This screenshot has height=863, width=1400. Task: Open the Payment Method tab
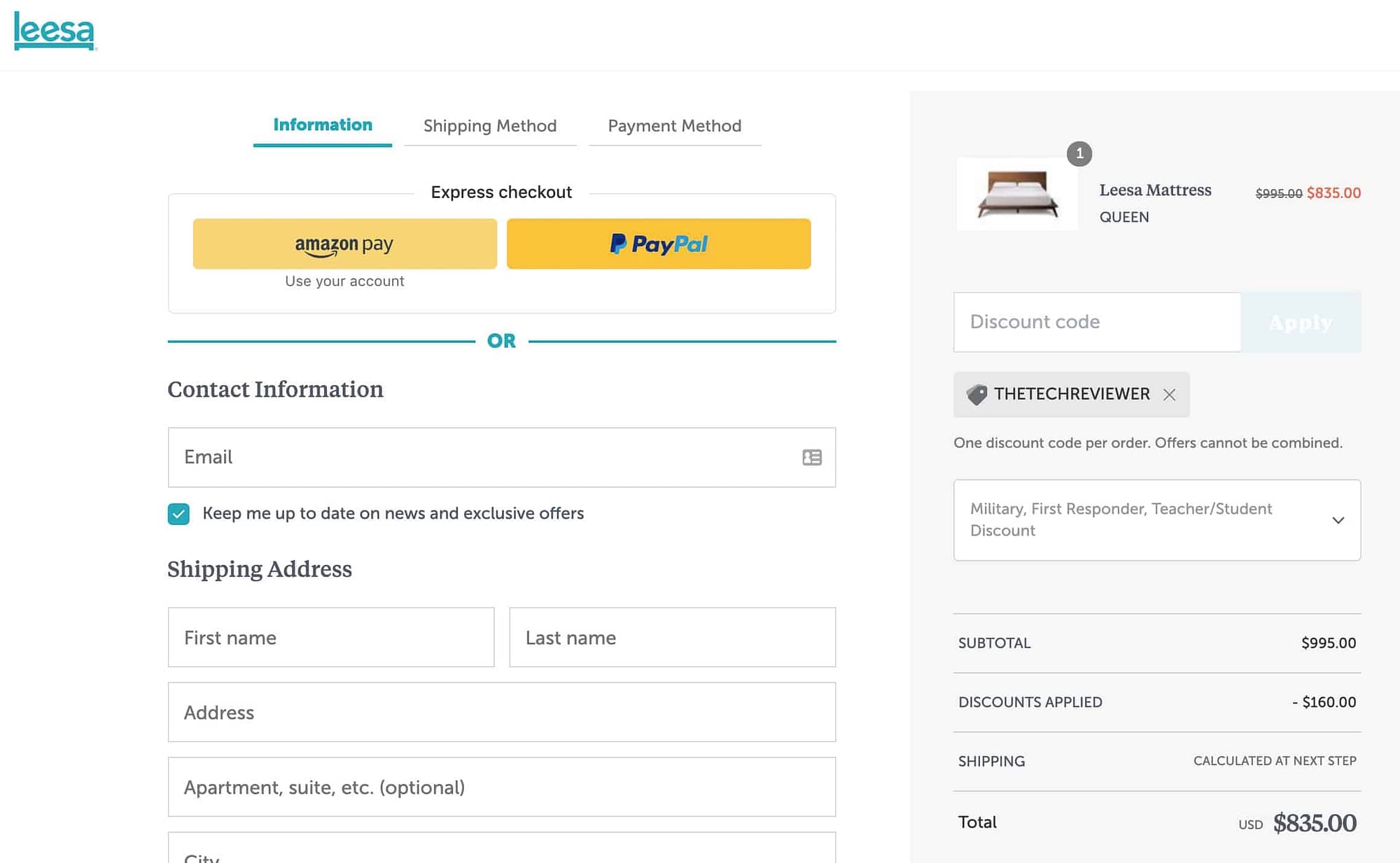pos(675,126)
